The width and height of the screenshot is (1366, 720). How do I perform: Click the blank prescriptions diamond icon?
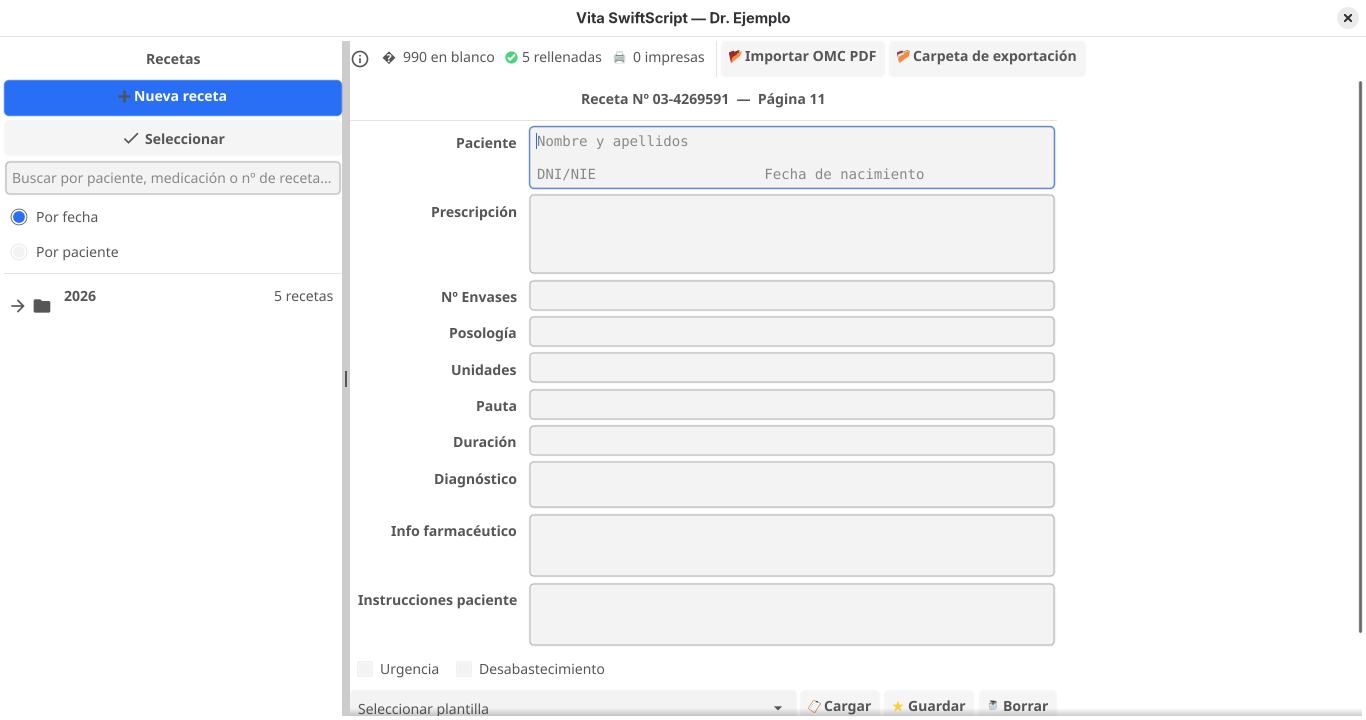coord(389,58)
